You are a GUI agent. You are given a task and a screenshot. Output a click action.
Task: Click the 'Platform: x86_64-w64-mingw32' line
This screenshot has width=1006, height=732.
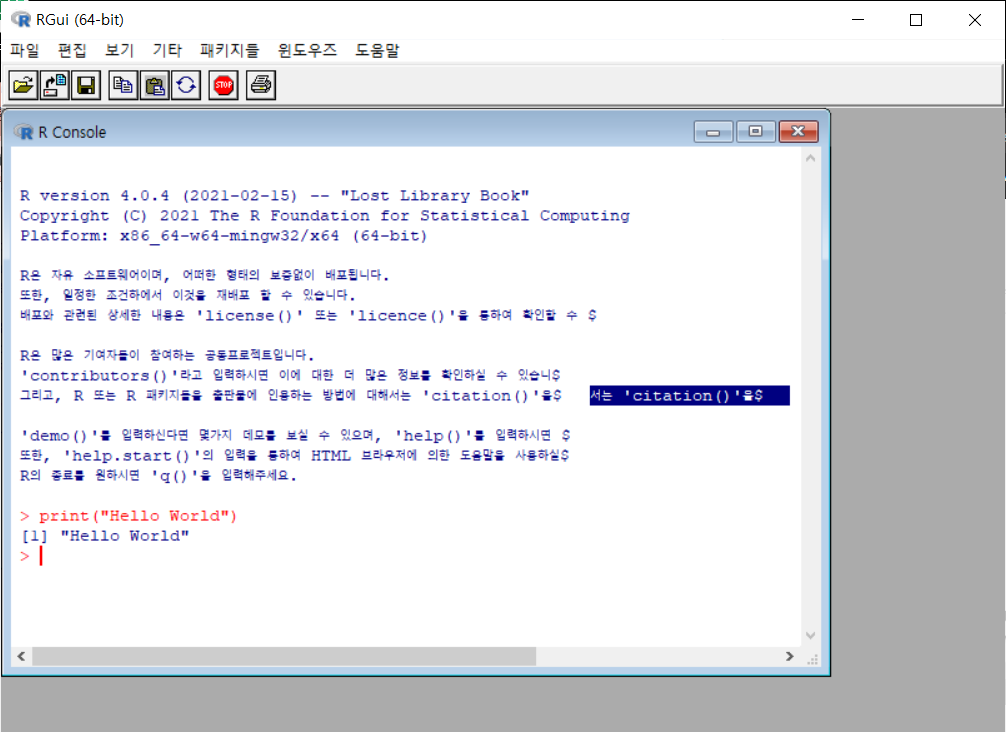(x=223, y=235)
